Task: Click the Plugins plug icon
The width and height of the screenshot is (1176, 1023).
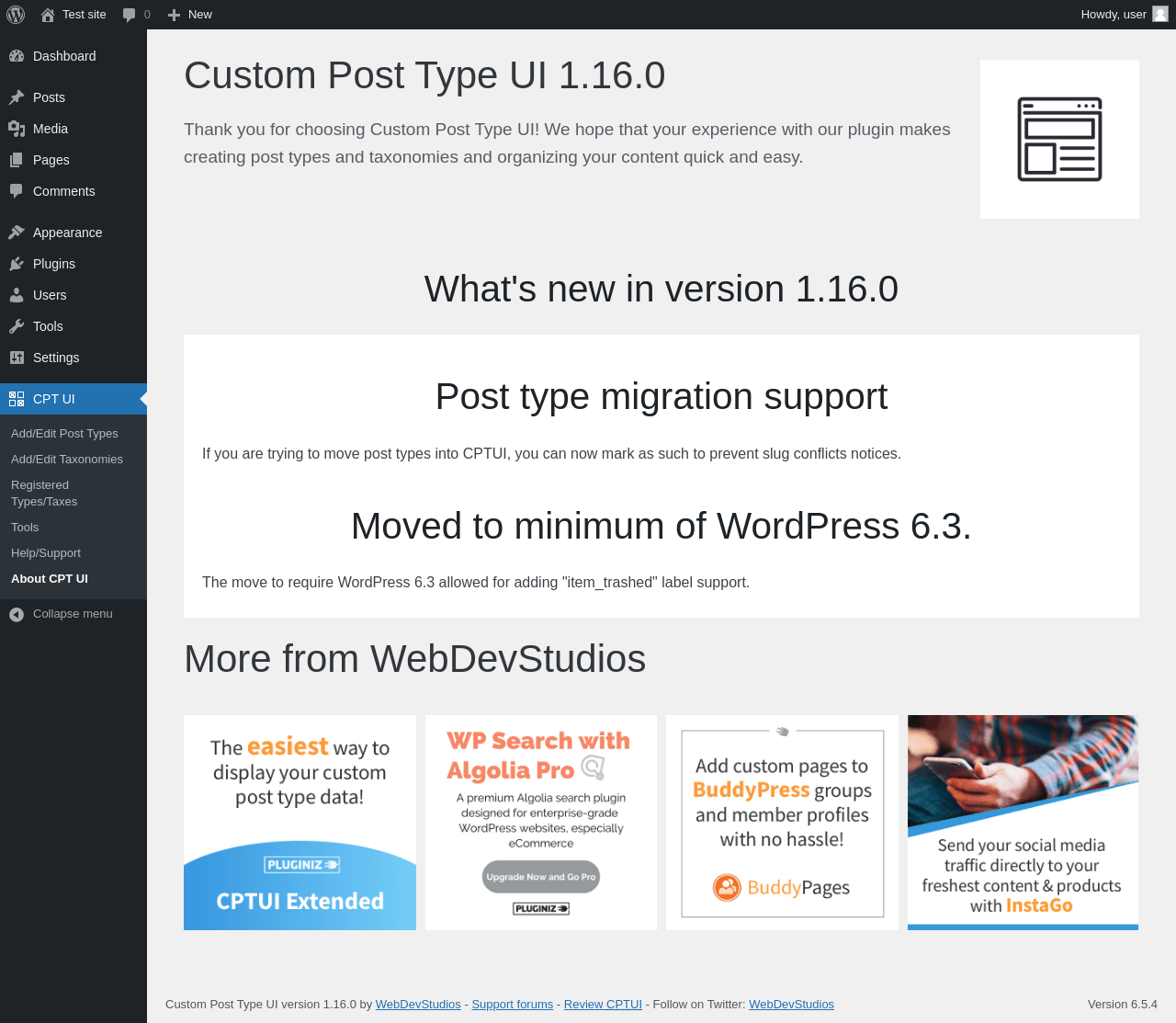Action: coord(17,264)
